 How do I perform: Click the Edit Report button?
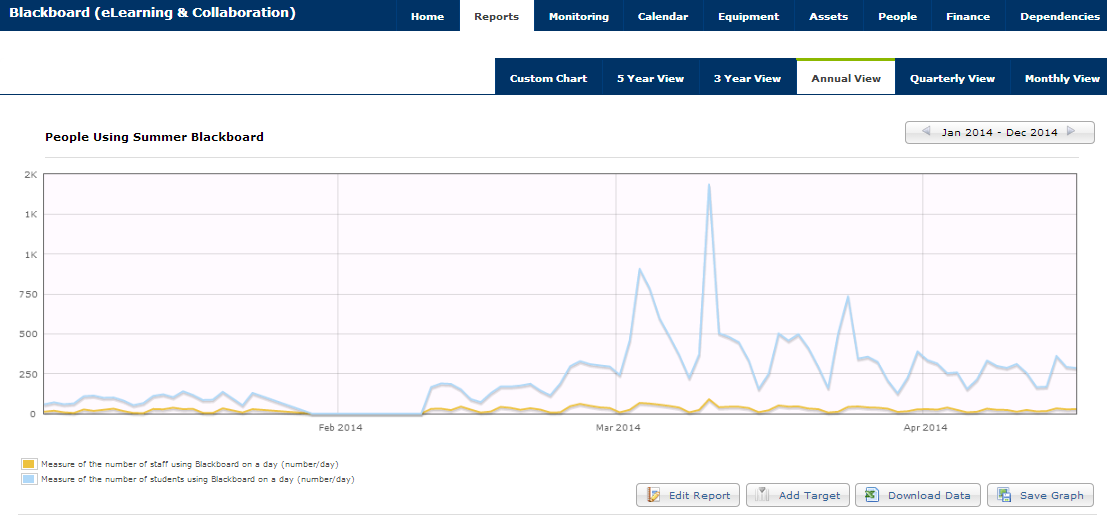click(x=688, y=495)
